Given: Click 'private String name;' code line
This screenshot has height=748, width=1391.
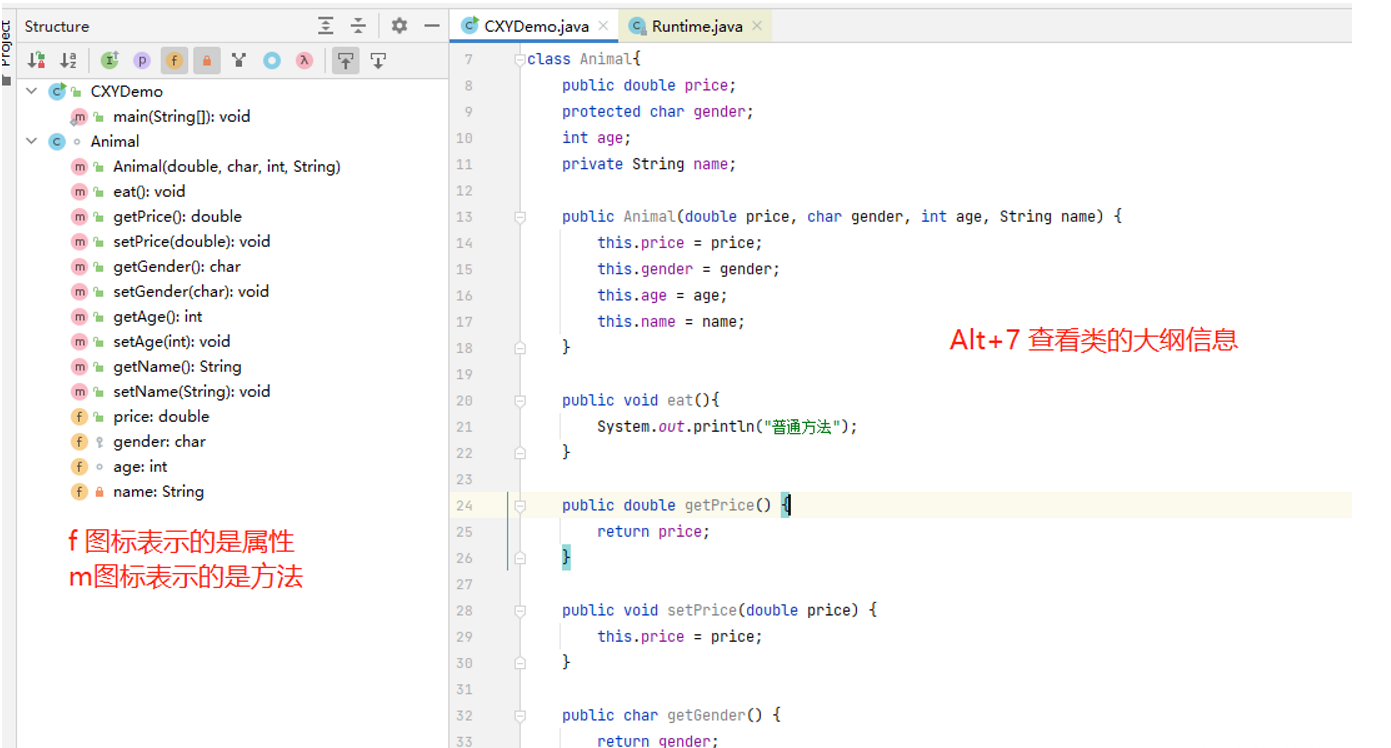Looking at the screenshot, I should pos(648,164).
